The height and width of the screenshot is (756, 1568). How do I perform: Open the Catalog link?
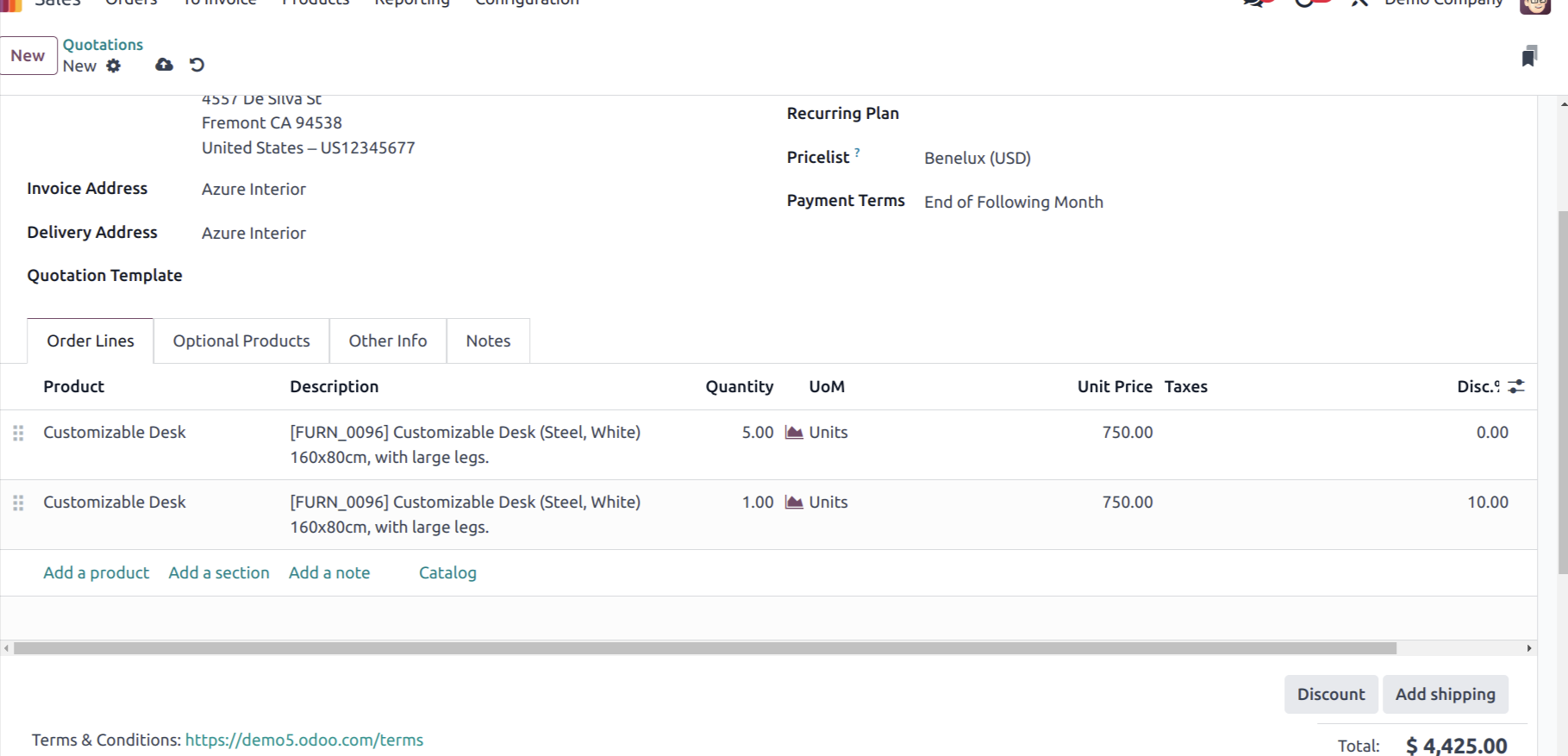pyautogui.click(x=447, y=573)
